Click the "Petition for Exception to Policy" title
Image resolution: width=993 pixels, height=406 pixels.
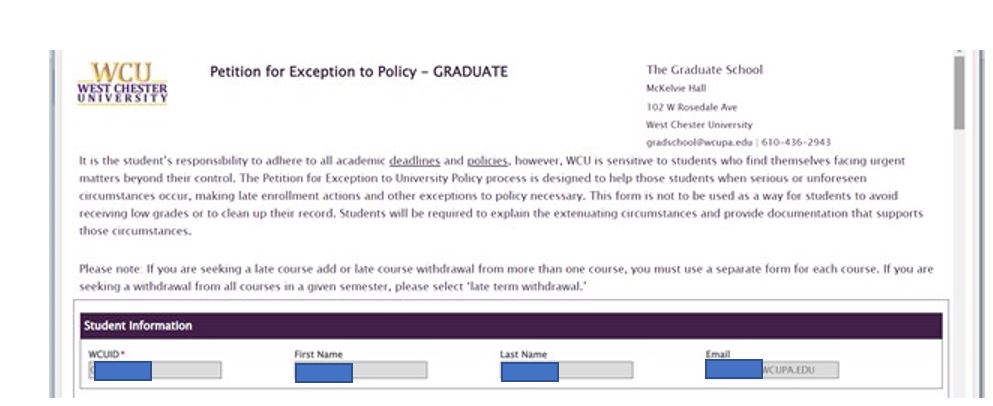pos(358,72)
